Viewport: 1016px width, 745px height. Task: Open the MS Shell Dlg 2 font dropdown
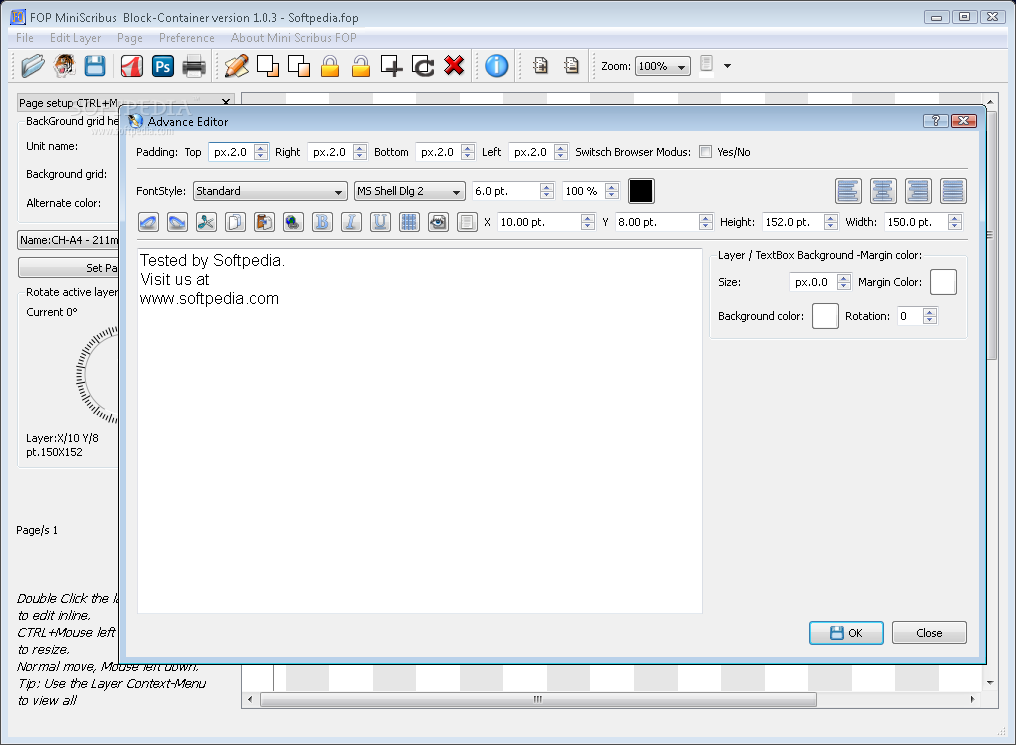(410, 191)
